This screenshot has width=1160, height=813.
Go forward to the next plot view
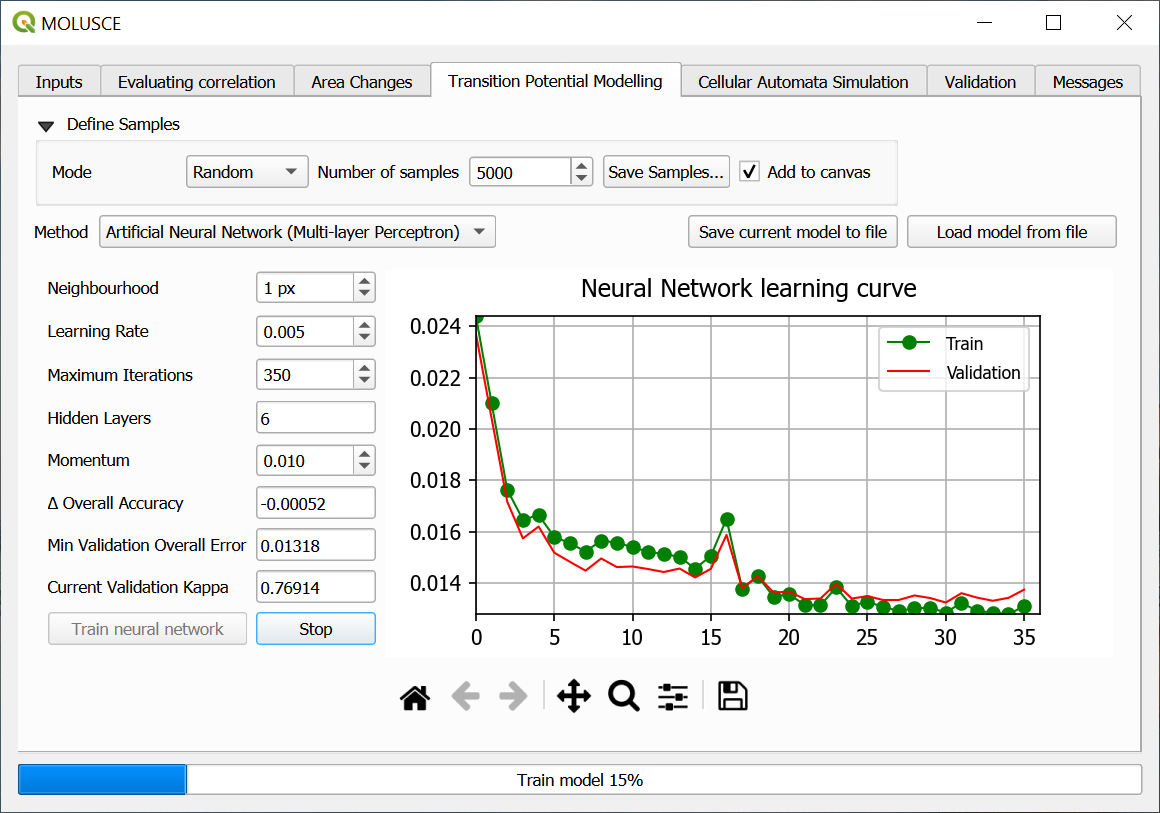coord(513,697)
